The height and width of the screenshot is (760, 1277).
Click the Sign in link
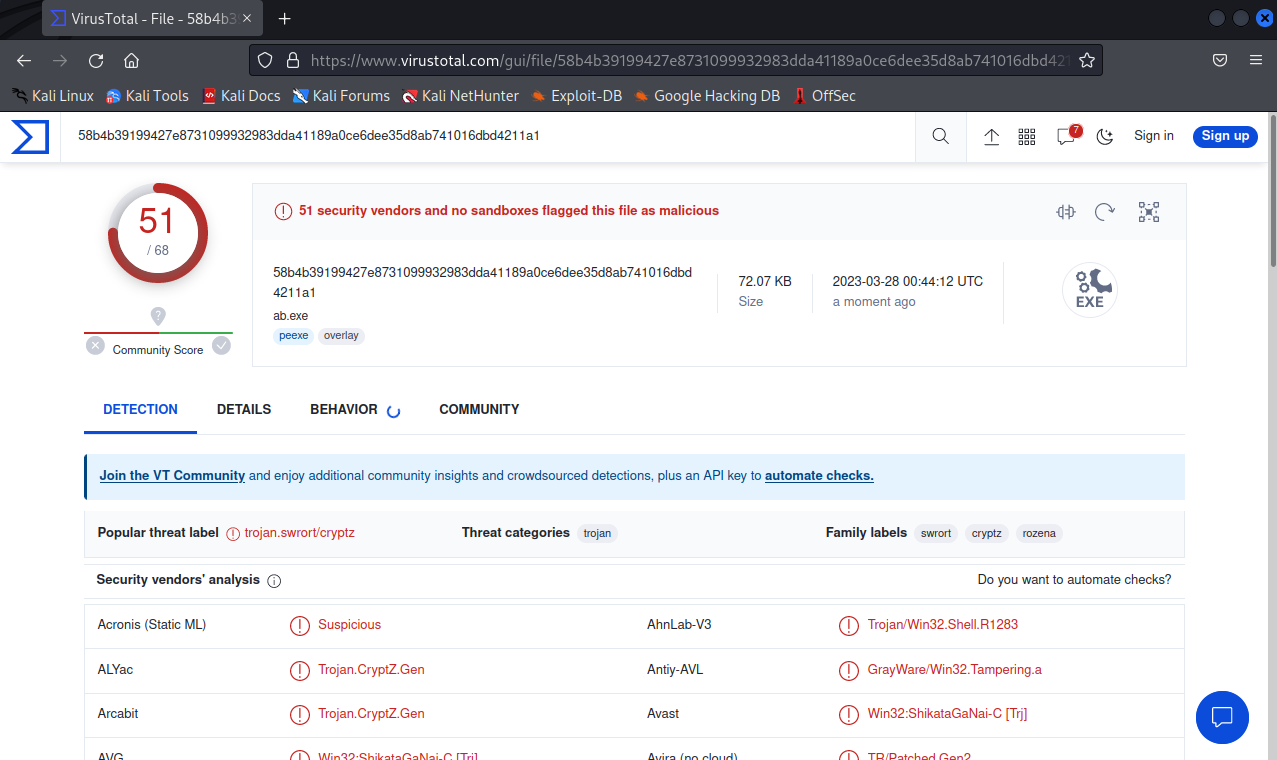[1154, 136]
